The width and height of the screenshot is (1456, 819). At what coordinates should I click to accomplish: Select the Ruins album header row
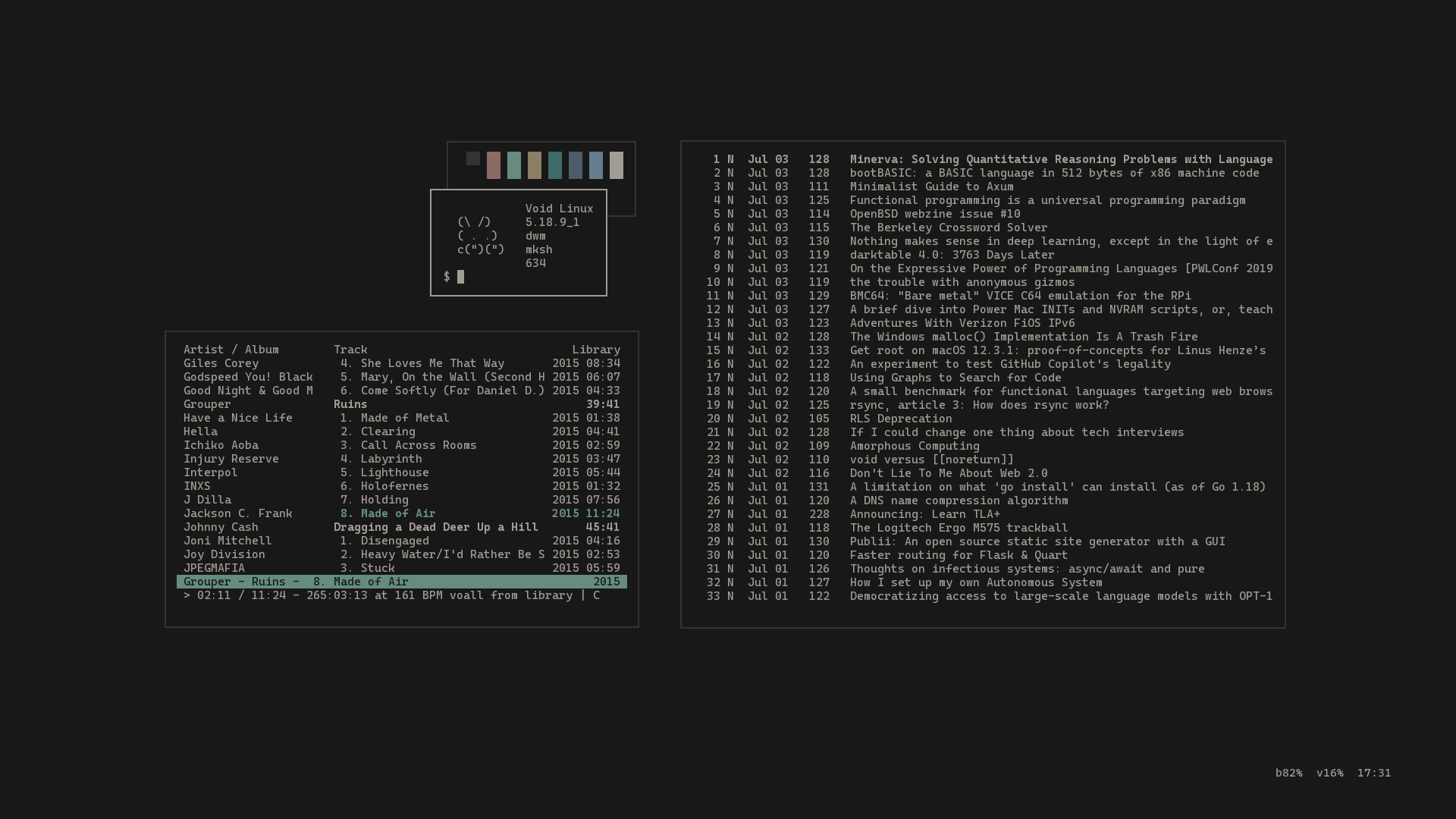point(350,404)
